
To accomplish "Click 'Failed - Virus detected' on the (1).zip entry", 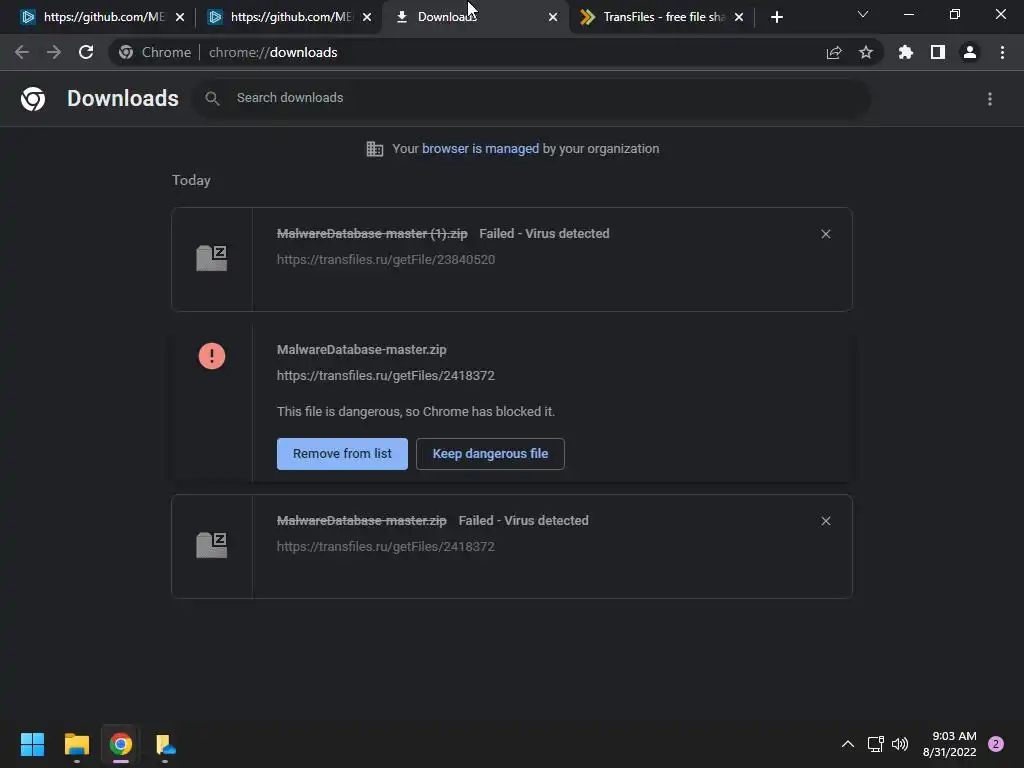I will [544, 234].
